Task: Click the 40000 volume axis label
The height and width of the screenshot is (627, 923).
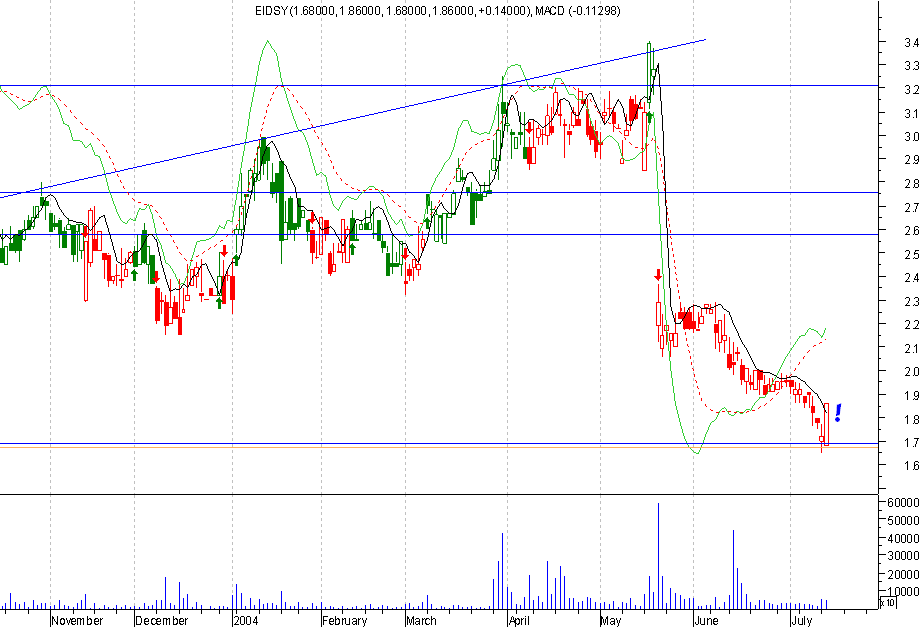Action: [x=903, y=538]
